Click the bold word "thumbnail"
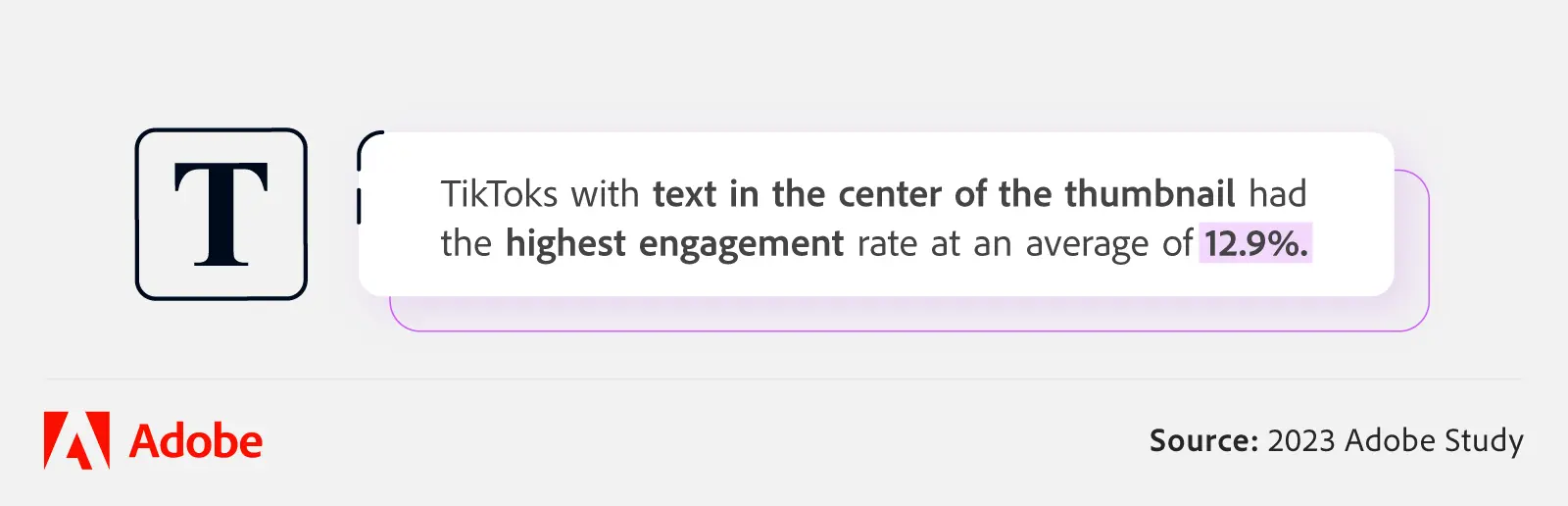The image size is (1568, 506). click(x=1150, y=194)
